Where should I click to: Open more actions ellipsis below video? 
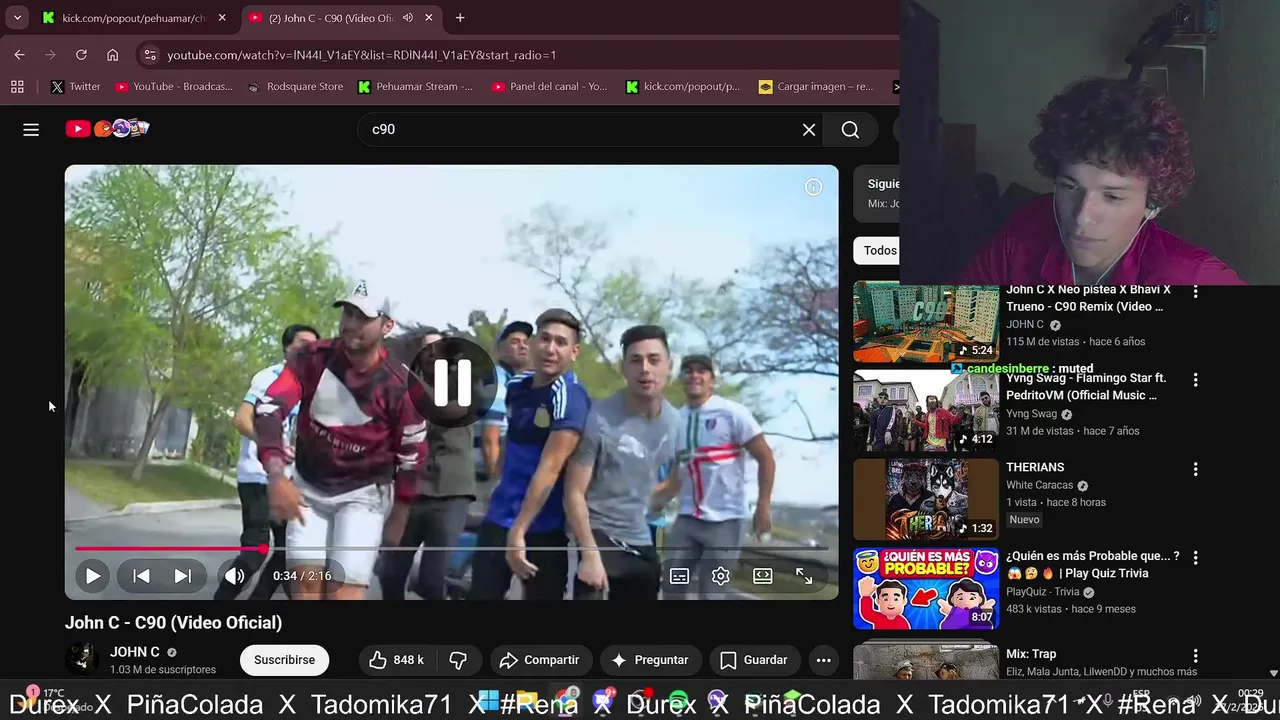pos(823,660)
